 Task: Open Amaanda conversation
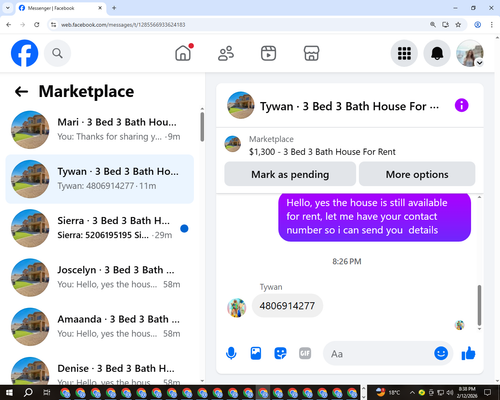(100, 327)
